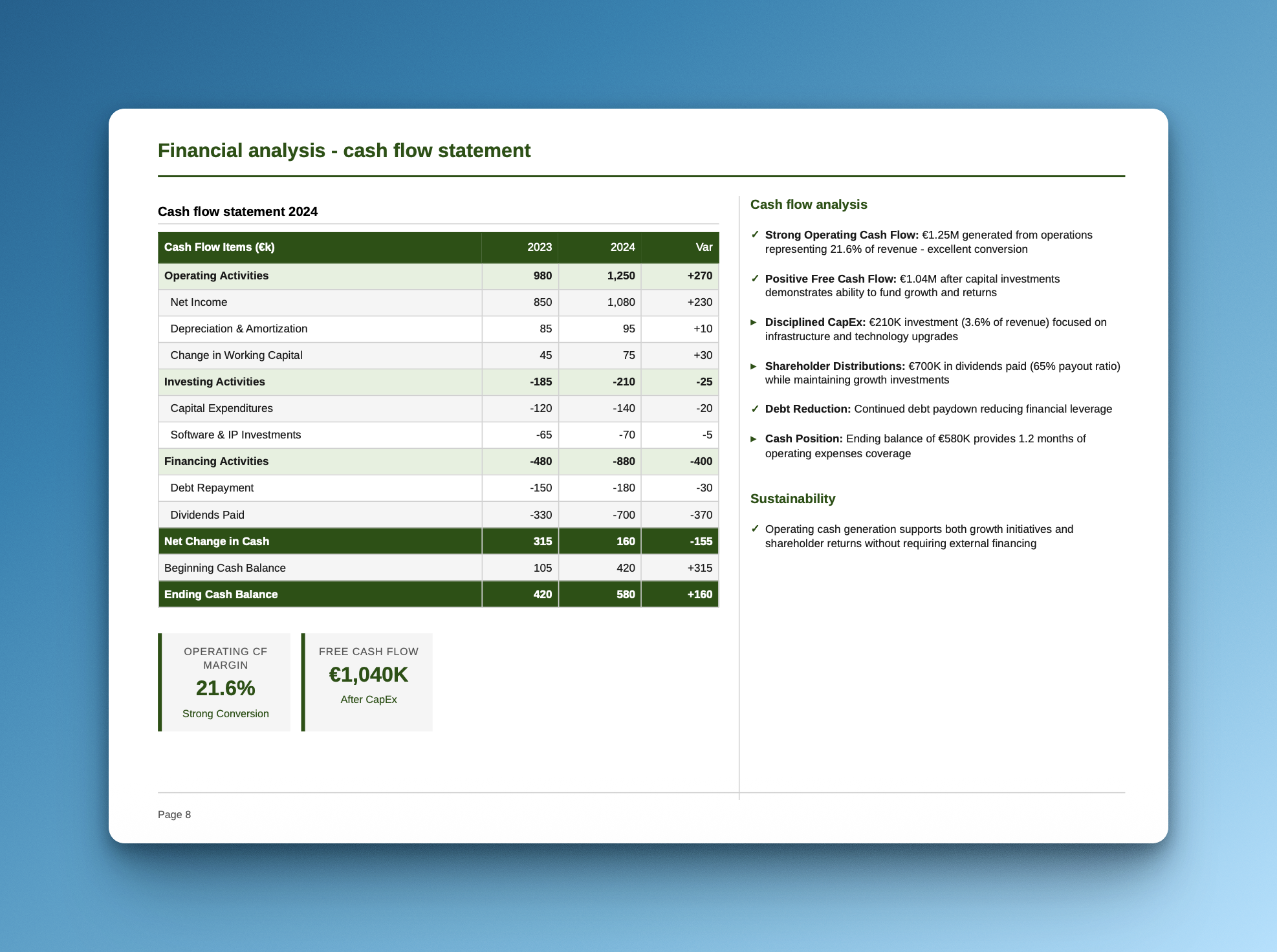Select the Dividends Paid row
The width and height of the screenshot is (1277, 952).
coord(207,514)
